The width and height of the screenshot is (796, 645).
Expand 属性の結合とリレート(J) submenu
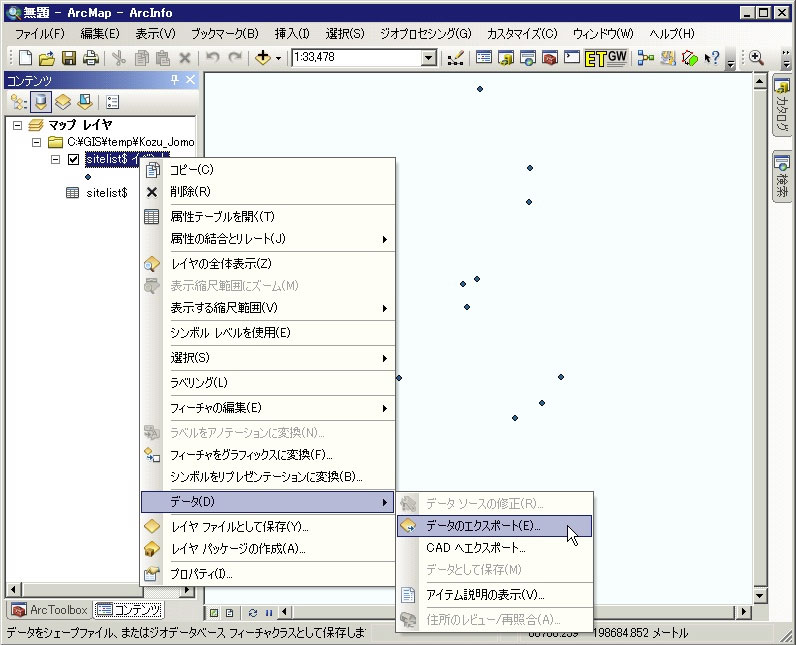(268, 239)
